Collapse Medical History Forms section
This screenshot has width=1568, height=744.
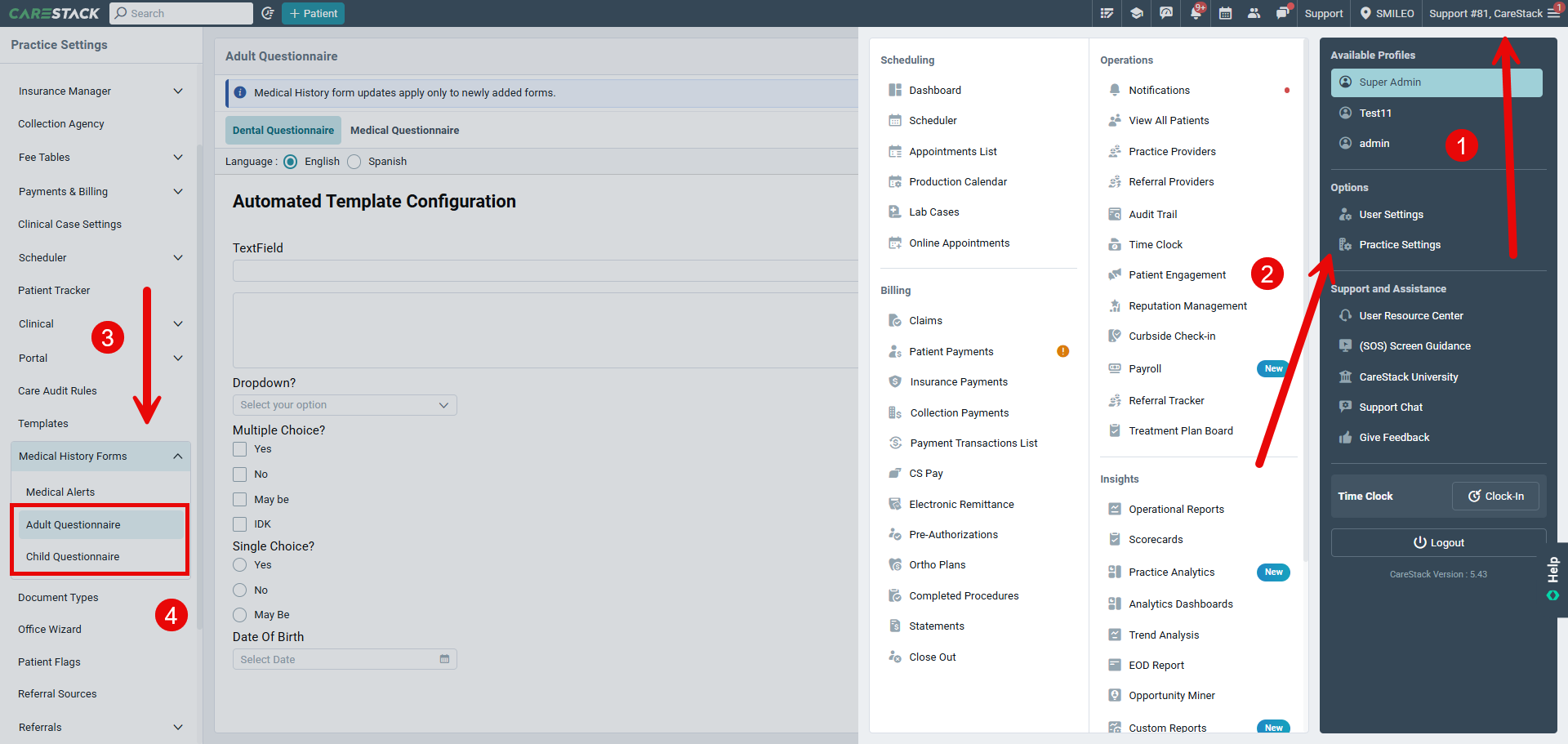tap(178, 457)
